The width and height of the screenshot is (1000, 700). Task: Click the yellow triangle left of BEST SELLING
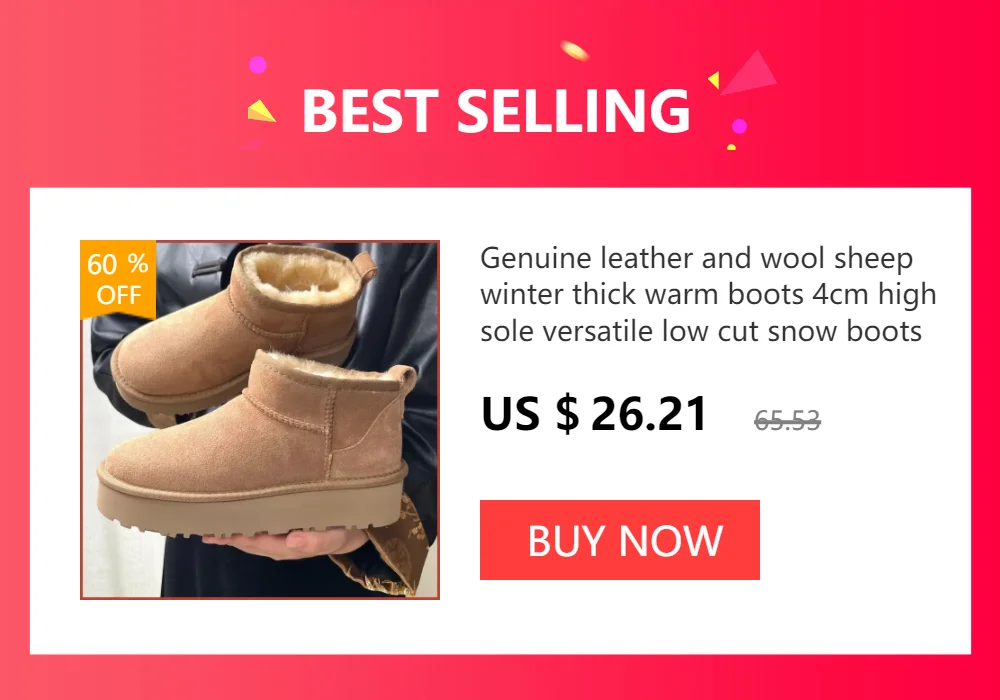click(260, 111)
